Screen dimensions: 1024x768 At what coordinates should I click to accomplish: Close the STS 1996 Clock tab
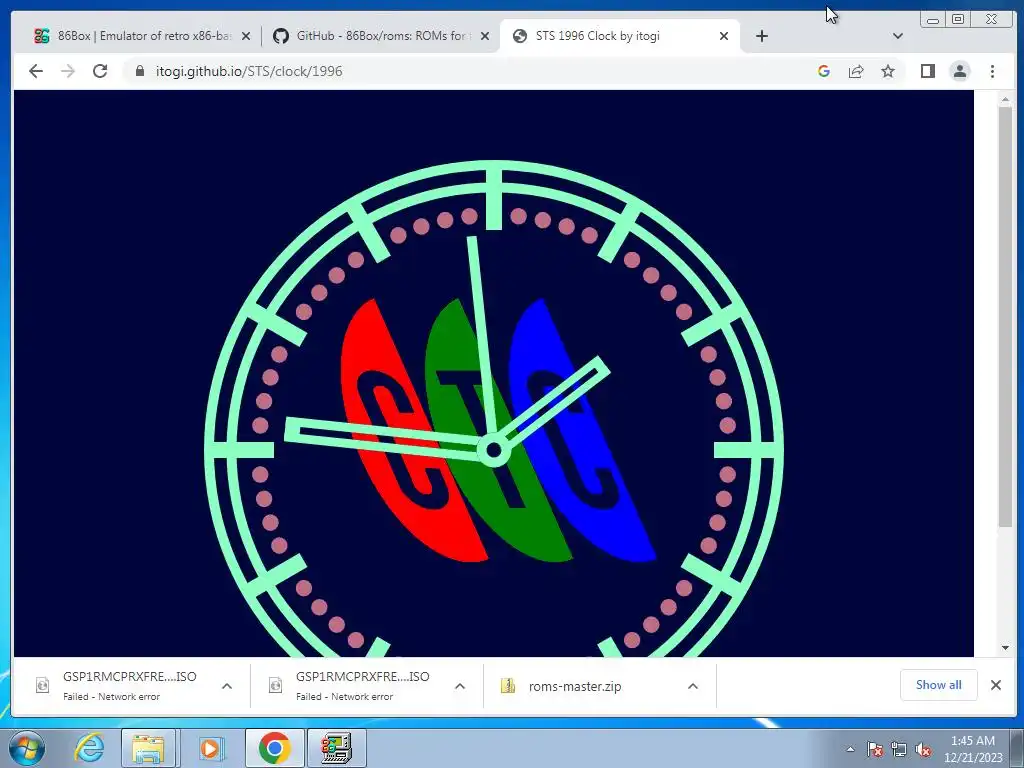[x=724, y=36]
